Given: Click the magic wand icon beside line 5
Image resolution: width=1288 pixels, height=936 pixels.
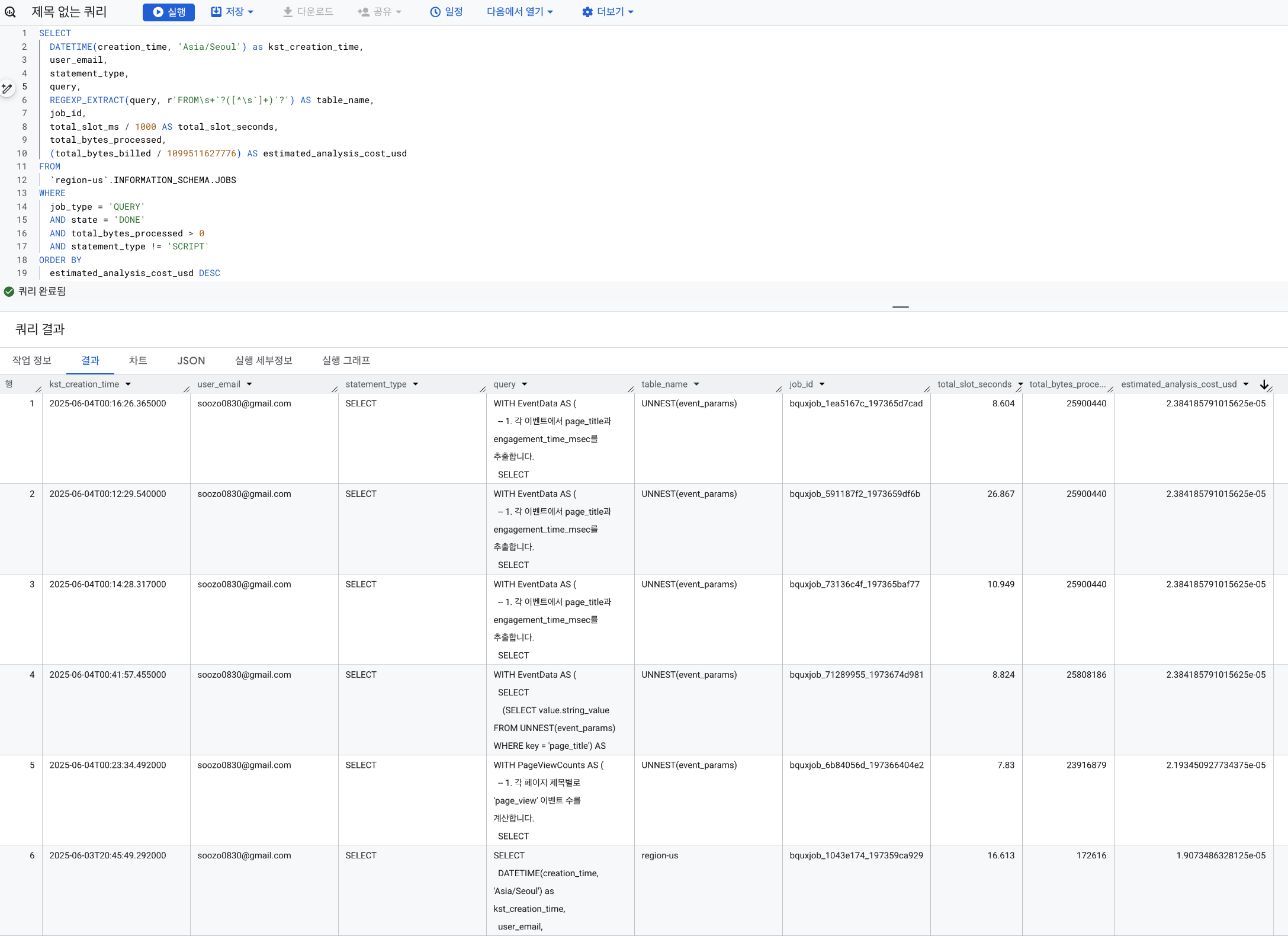Looking at the screenshot, I should (x=7, y=89).
